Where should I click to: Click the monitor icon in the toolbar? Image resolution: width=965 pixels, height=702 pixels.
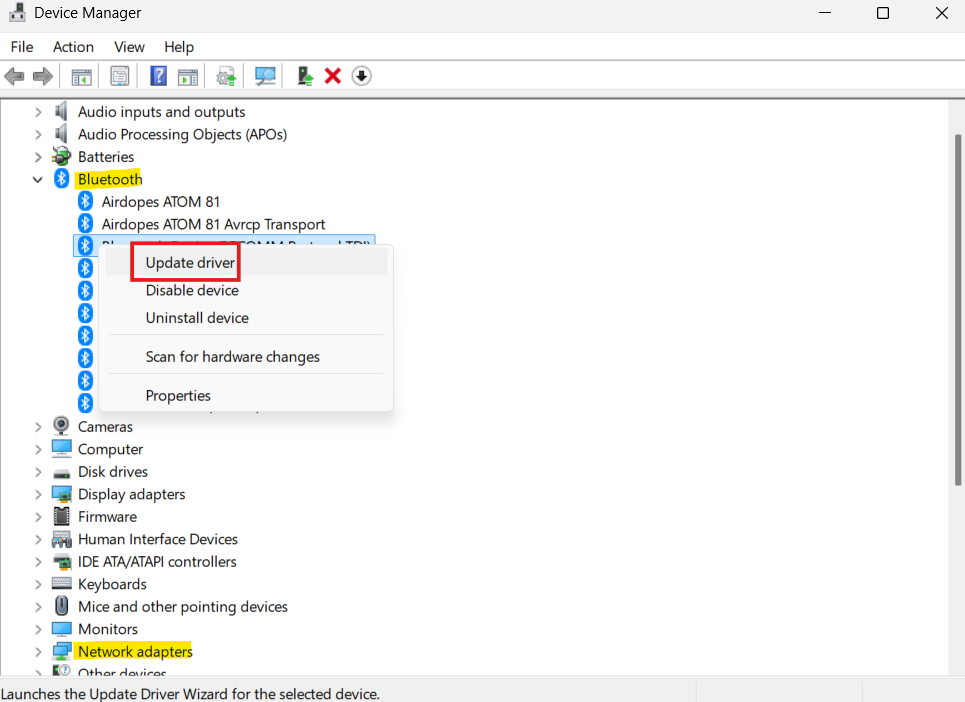265,76
